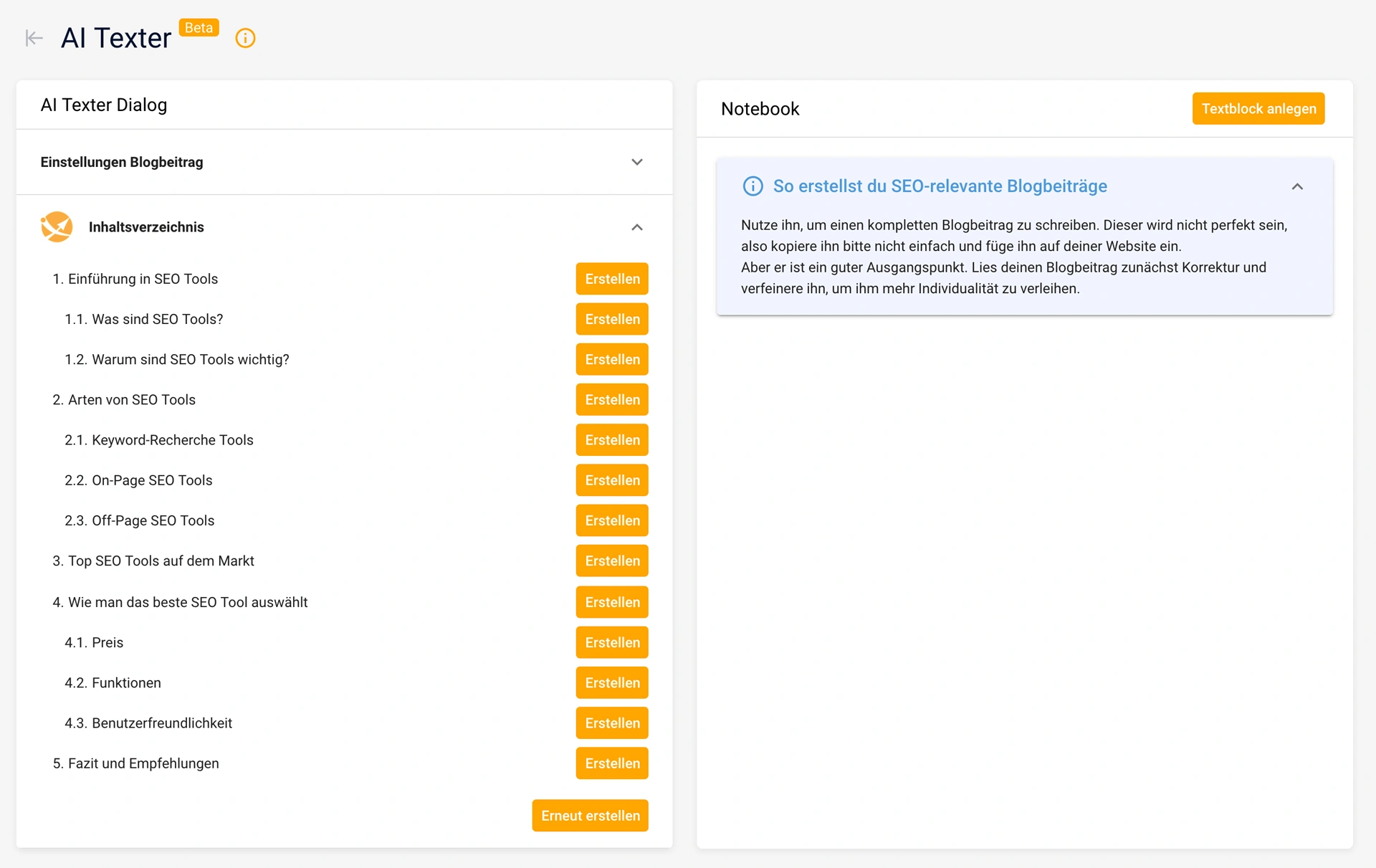
Task: Click the So erstellst du SEO-relevante Blogbeiträge heading
Action: pos(940,186)
